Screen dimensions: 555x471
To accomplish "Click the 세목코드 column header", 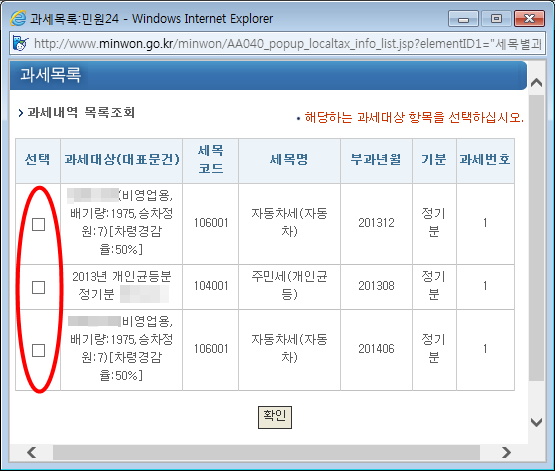I will point(211,161).
